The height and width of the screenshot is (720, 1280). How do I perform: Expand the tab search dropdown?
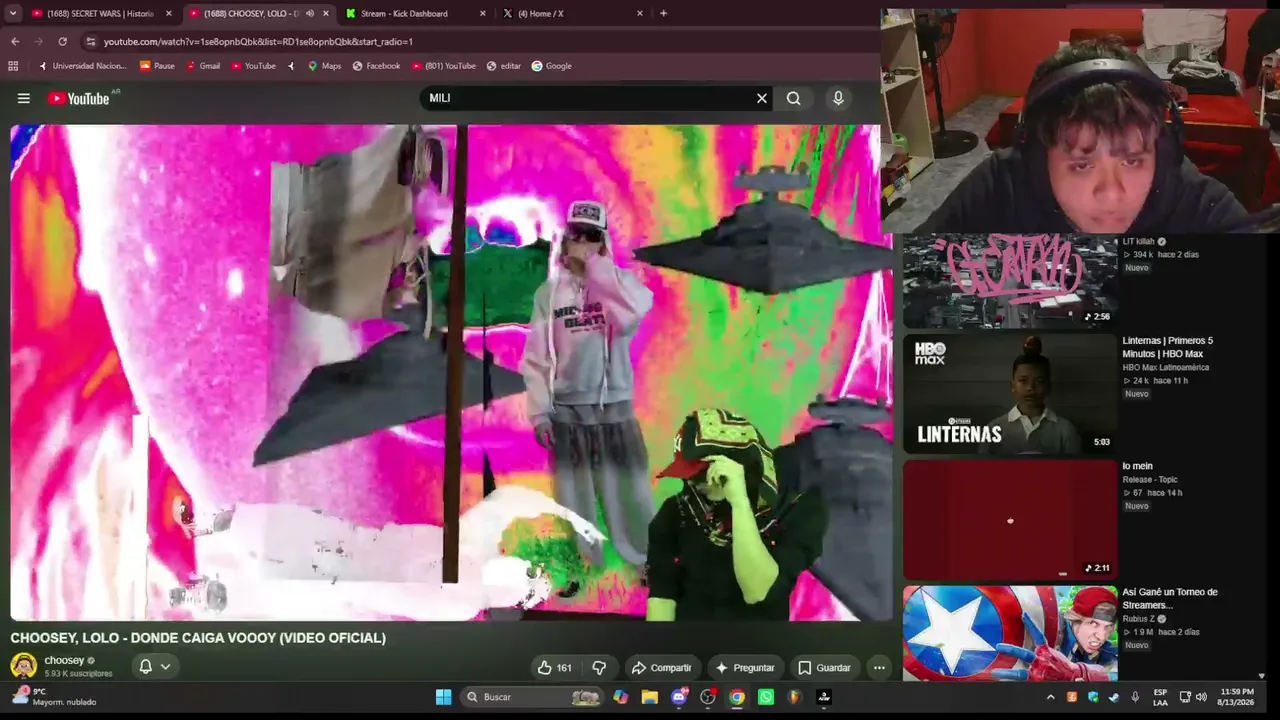tap(12, 14)
